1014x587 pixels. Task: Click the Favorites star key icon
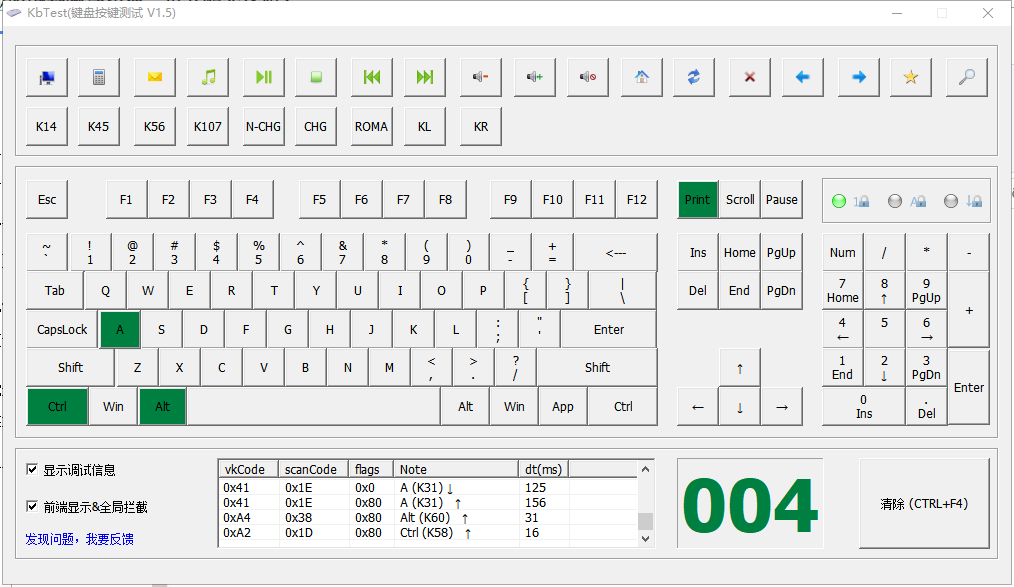click(911, 78)
